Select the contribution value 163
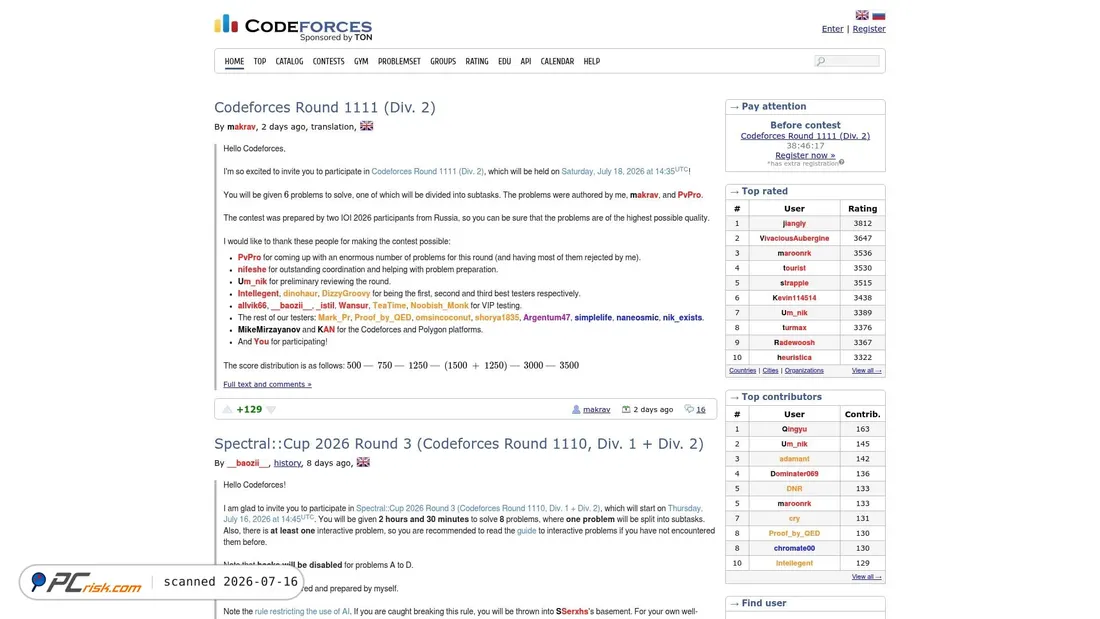Screen dimensions: 1100x619 tap(862, 429)
